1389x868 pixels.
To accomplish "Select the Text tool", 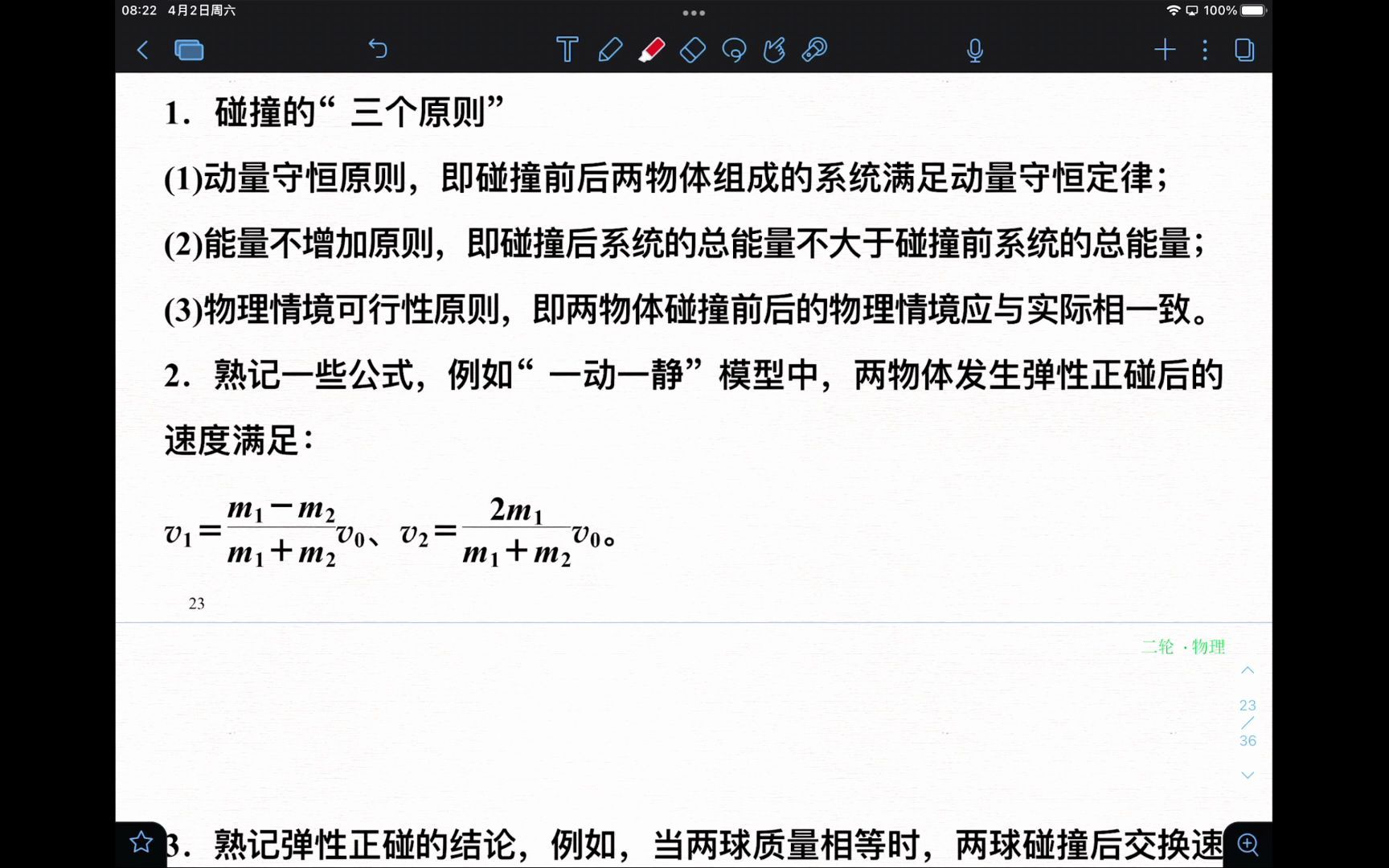I will coord(567,50).
